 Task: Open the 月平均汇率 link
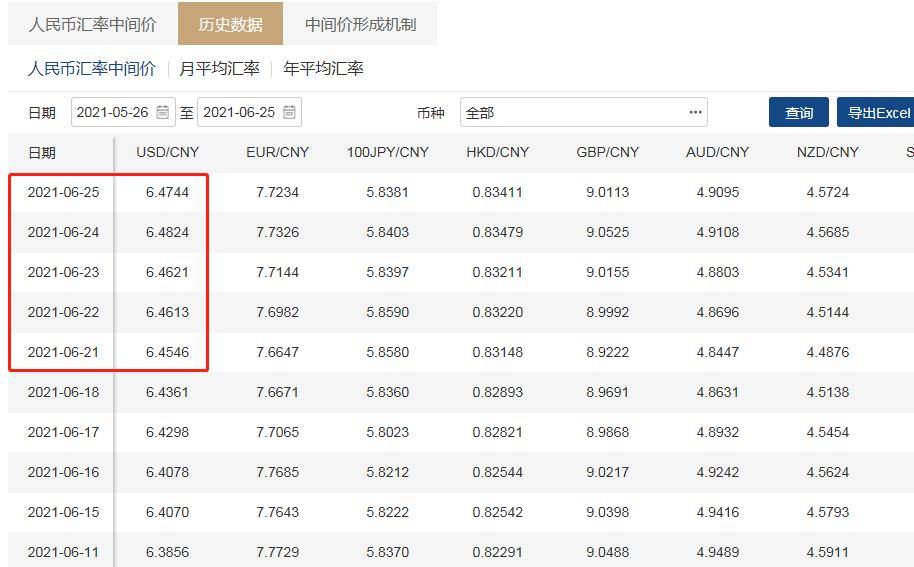(x=219, y=69)
